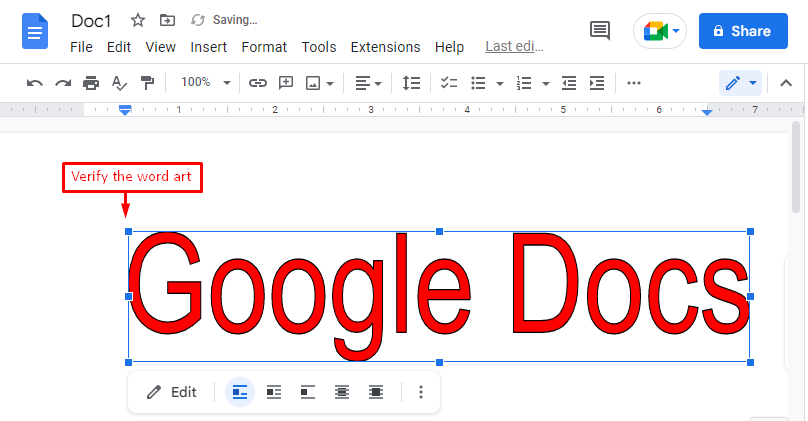Screen dimensions: 808x421
Task: Select In front of text option
Action: click(376, 392)
